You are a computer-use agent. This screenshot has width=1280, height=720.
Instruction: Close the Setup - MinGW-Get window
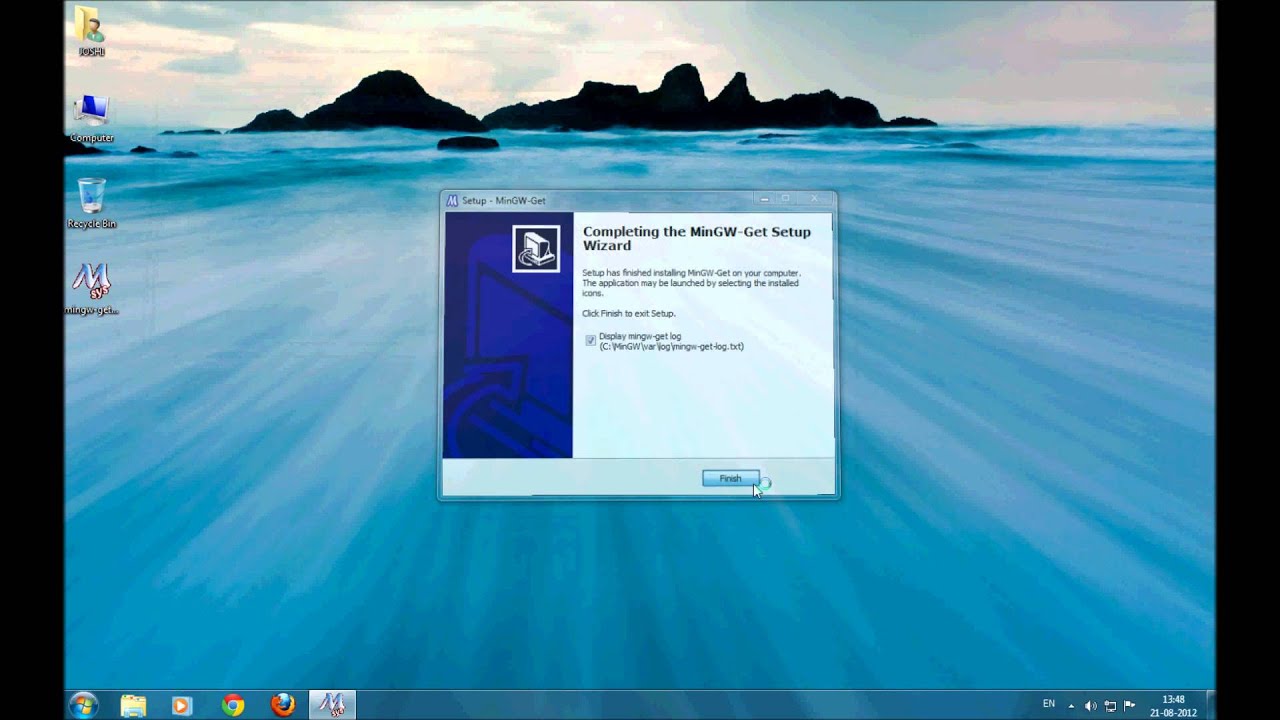tap(814, 199)
